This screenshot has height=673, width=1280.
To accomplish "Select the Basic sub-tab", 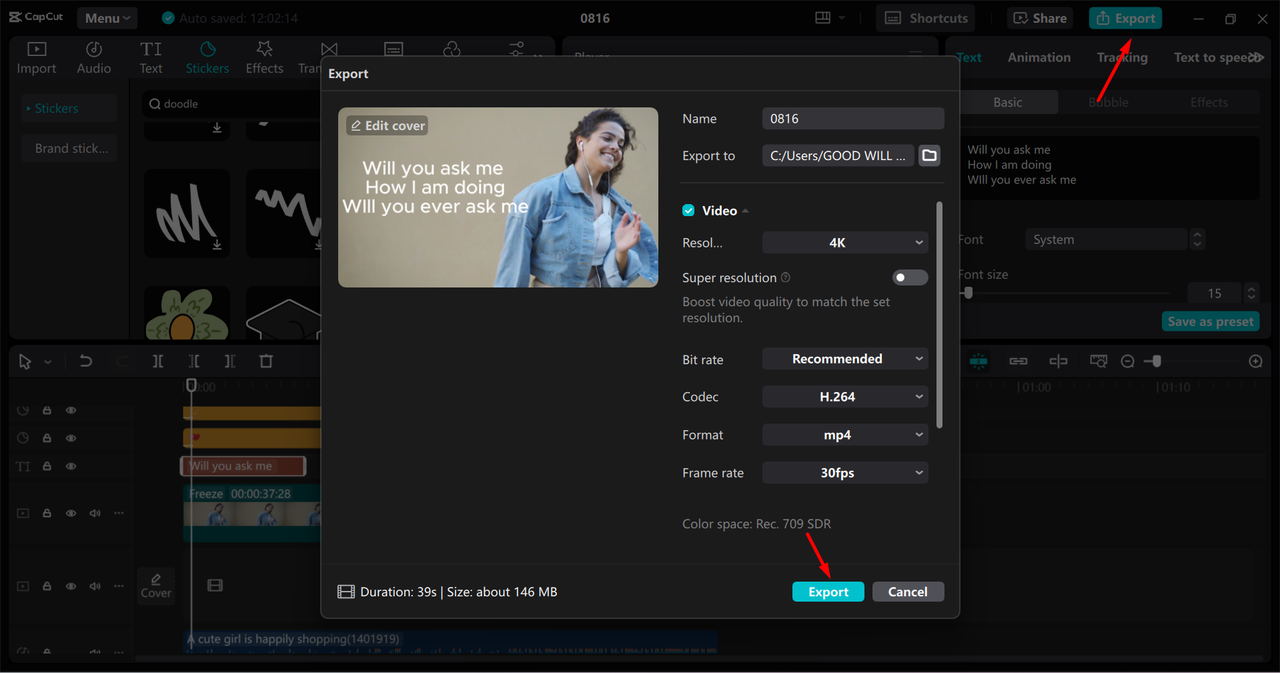I will pos(1008,102).
